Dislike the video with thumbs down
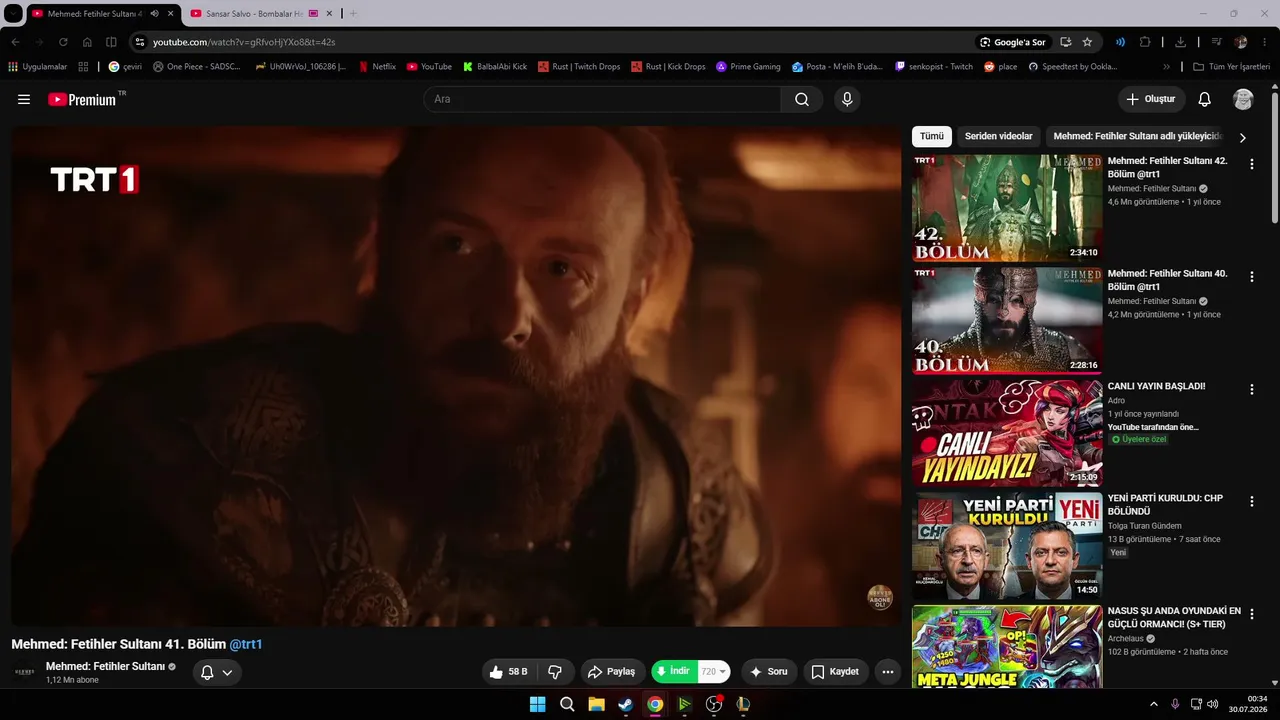The width and height of the screenshot is (1280, 720). [x=555, y=672]
